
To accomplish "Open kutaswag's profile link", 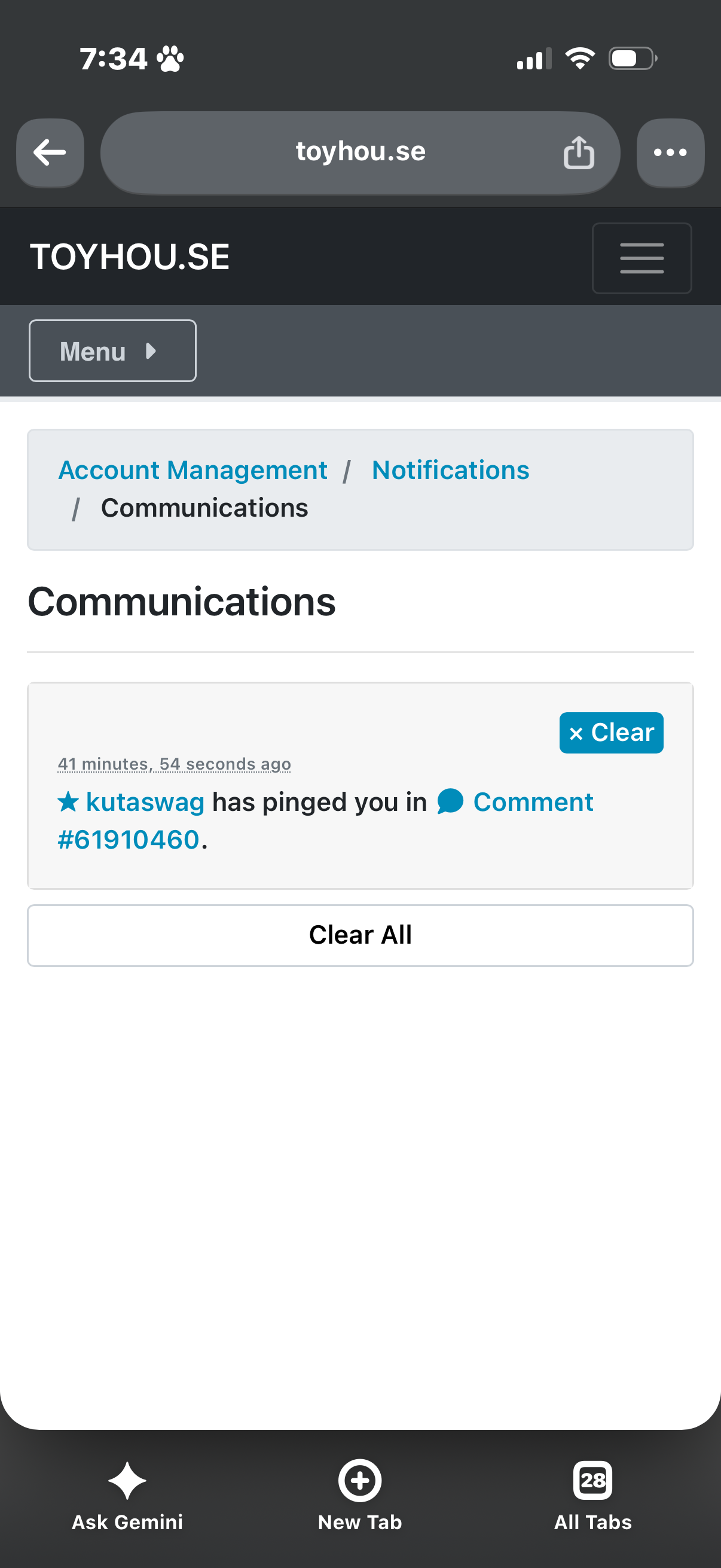I will 145,801.
